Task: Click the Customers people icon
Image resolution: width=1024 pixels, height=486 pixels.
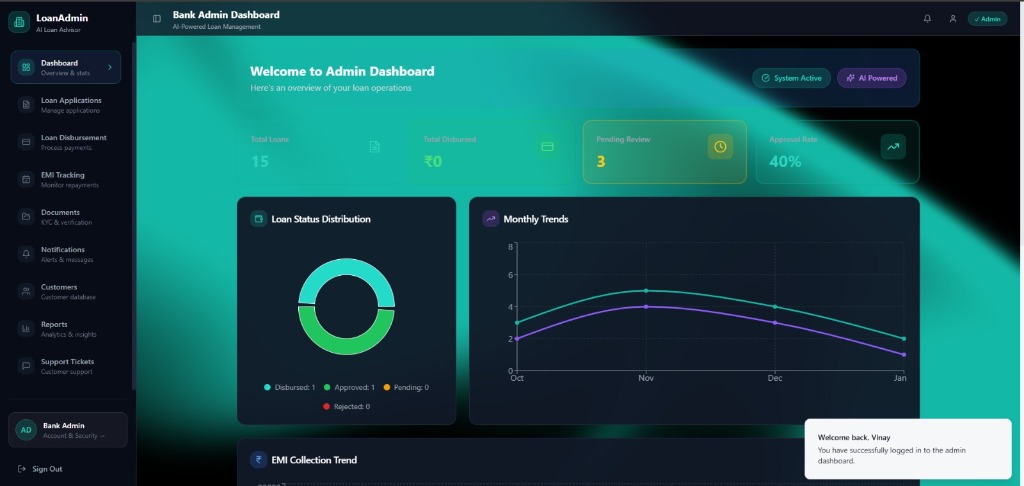Action: [x=26, y=291]
